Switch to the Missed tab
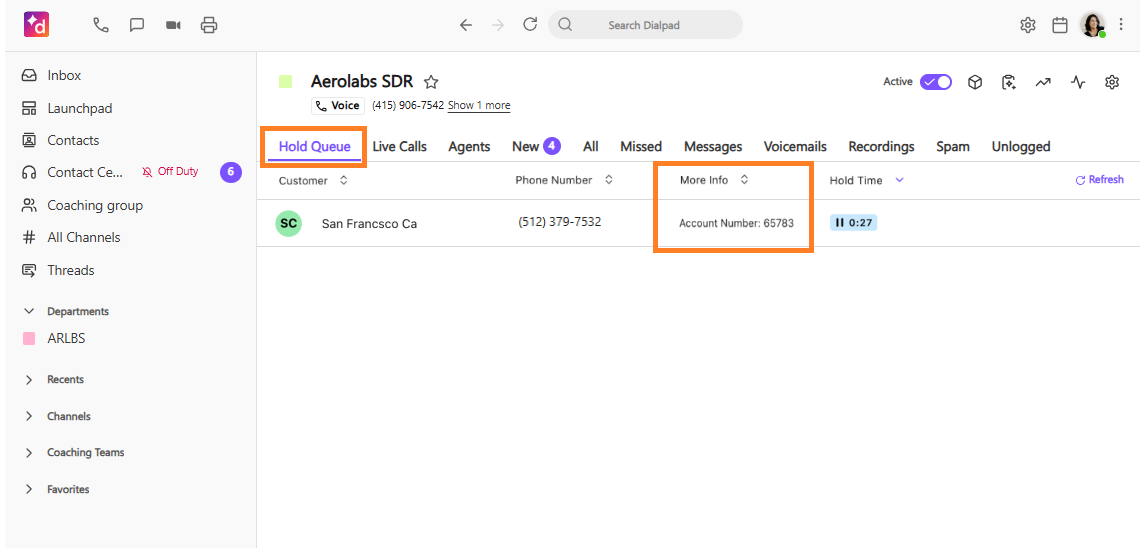The height and width of the screenshot is (548, 1143). pyautogui.click(x=641, y=146)
